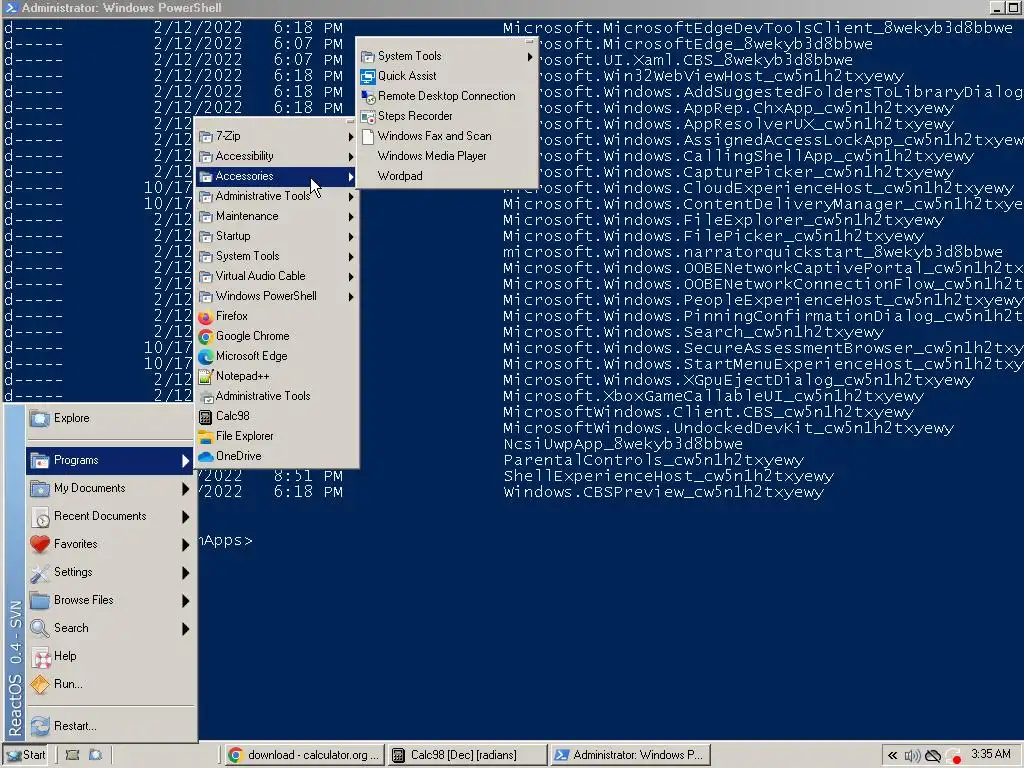This screenshot has width=1024, height=768.
Task: Select Favorites in Start menu
Action: [111, 544]
